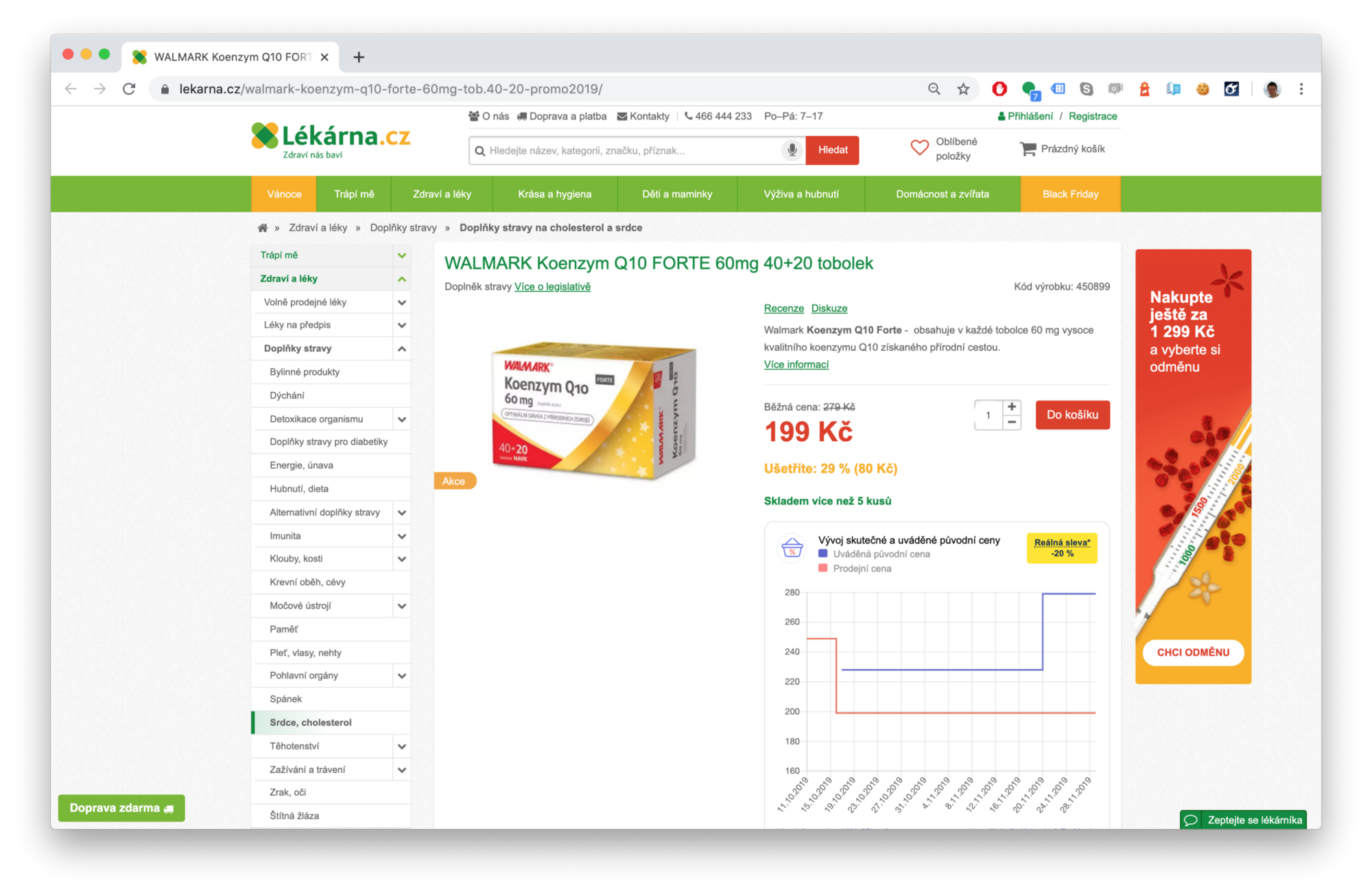Collapse the 'Zdraví a léky' category

pos(402,279)
